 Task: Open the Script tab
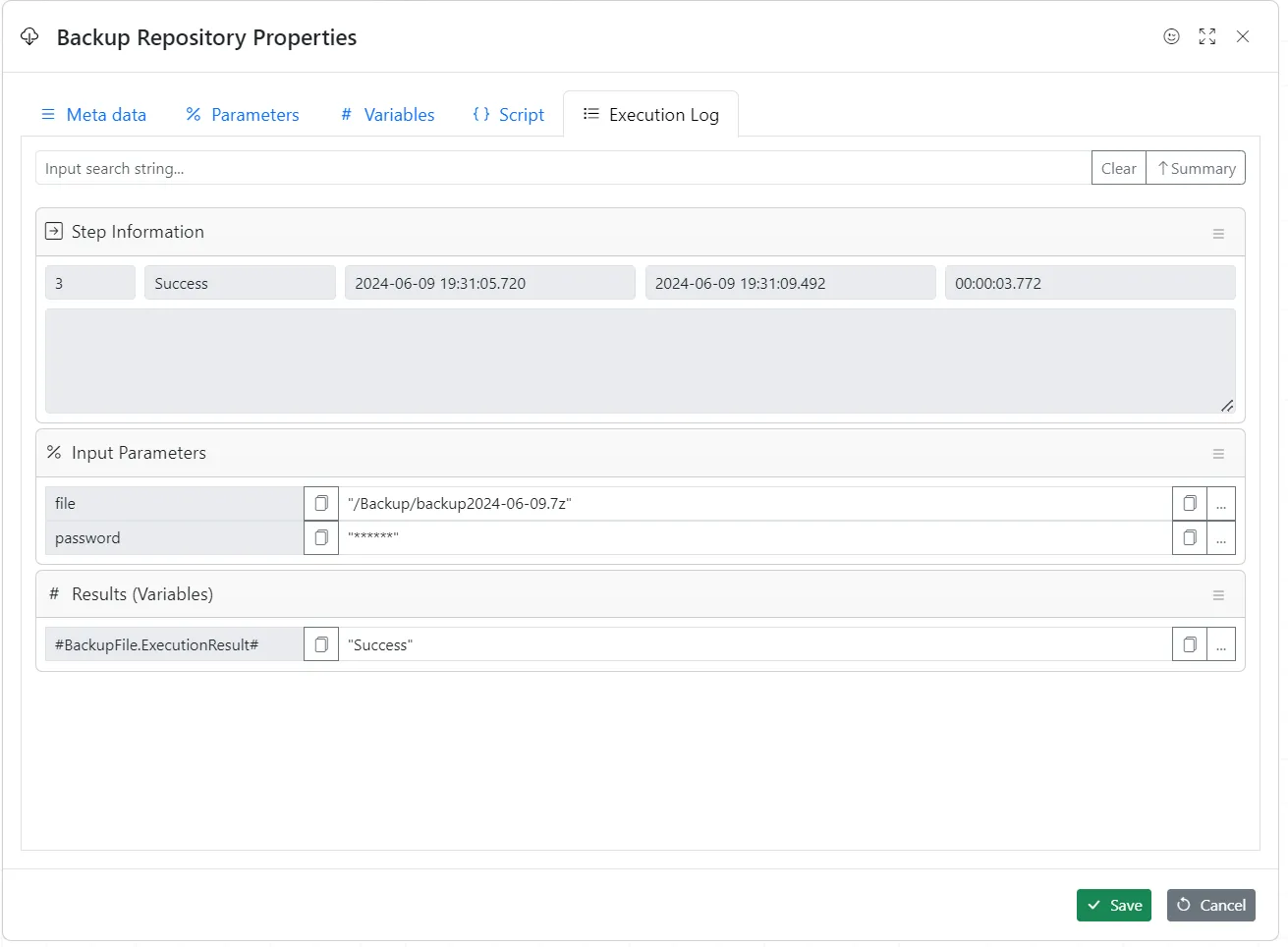point(509,115)
